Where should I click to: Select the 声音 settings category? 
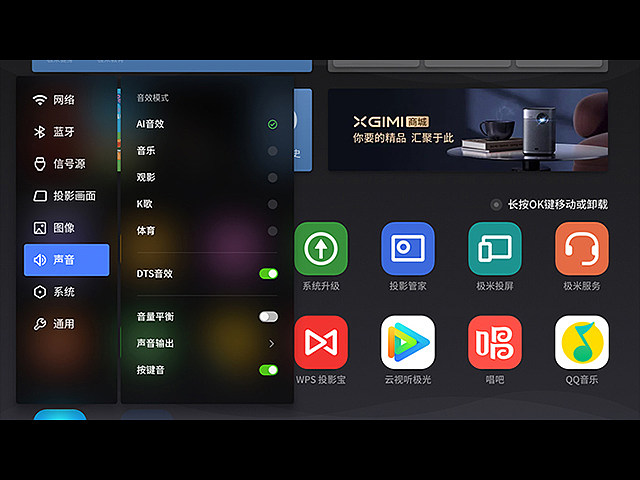67,260
